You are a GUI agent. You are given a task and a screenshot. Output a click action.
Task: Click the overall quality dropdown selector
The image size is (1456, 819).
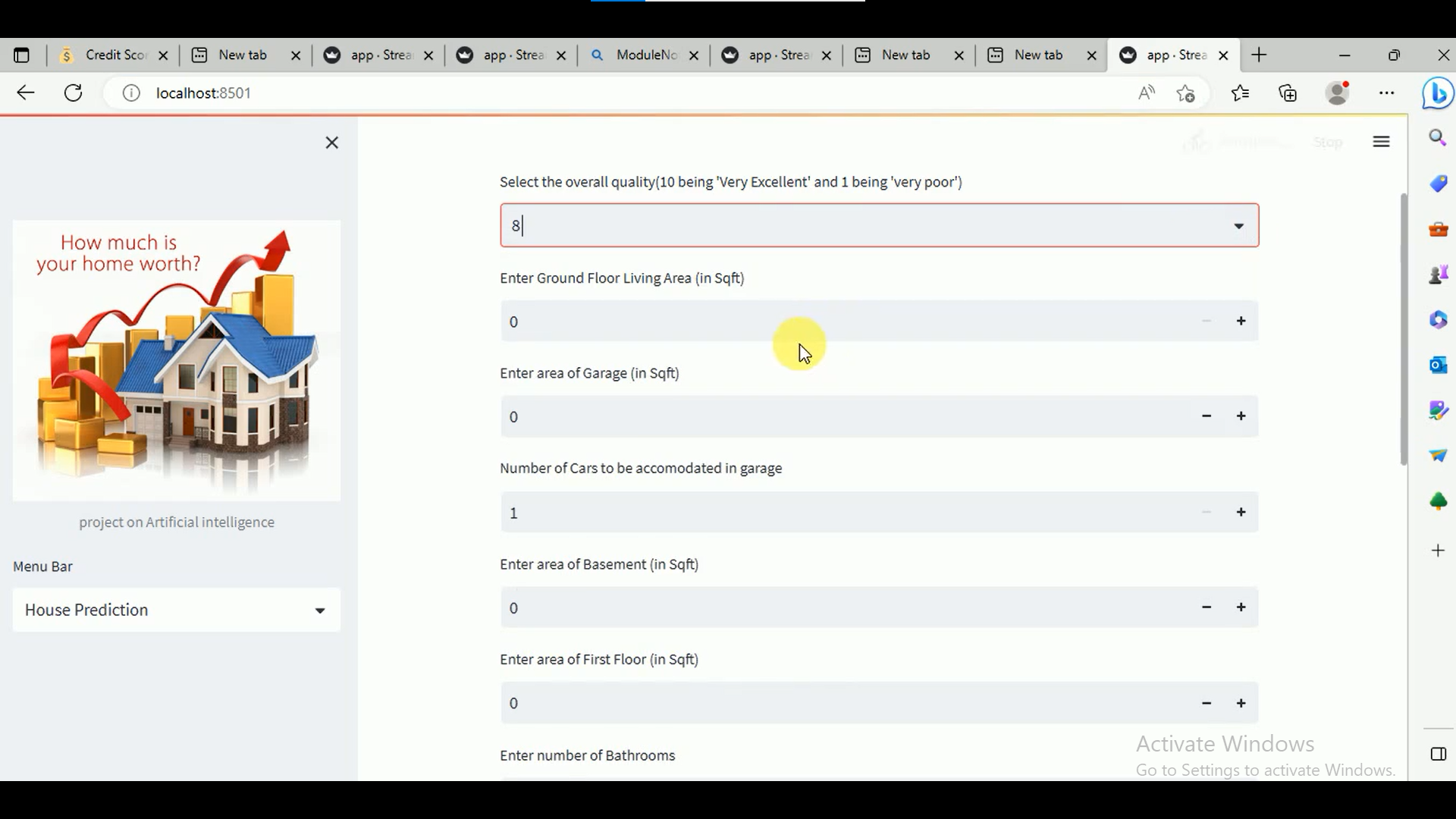(879, 225)
